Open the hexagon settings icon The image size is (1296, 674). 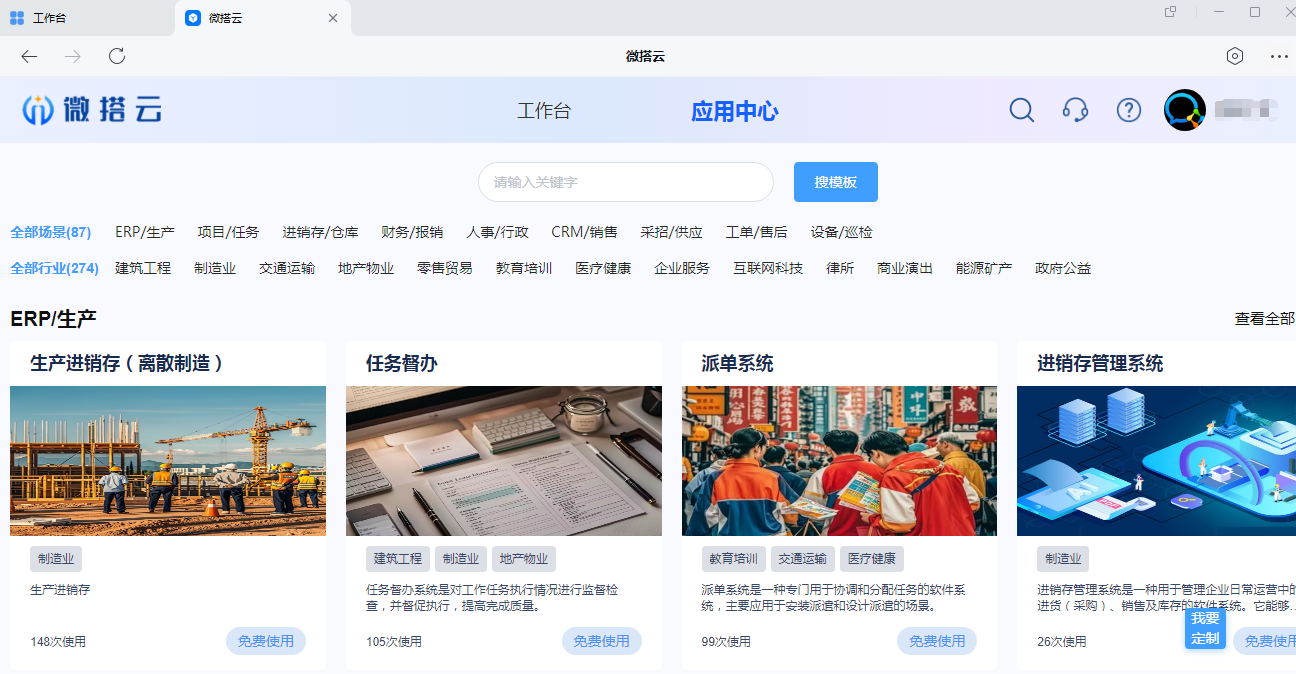point(1235,56)
